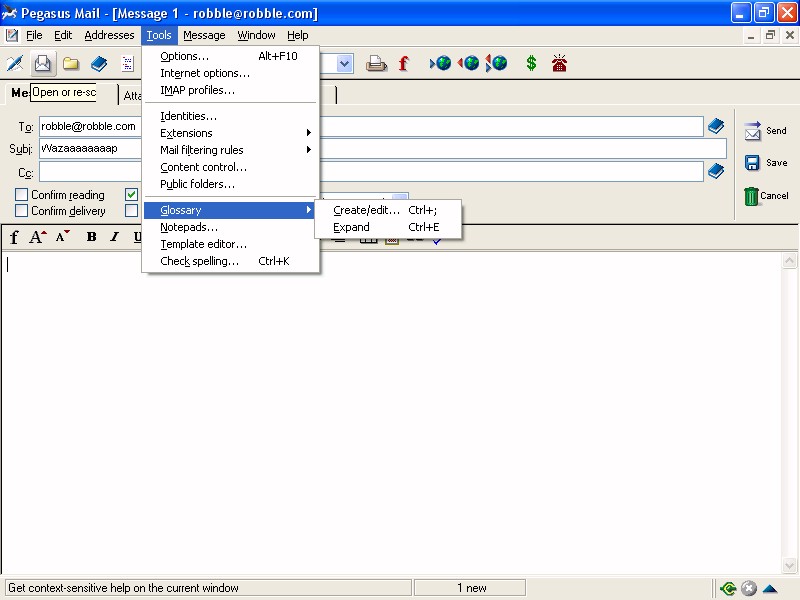This screenshot has width=800, height=600.
Task: Open the mail folders folder icon
Action: (x=71, y=64)
